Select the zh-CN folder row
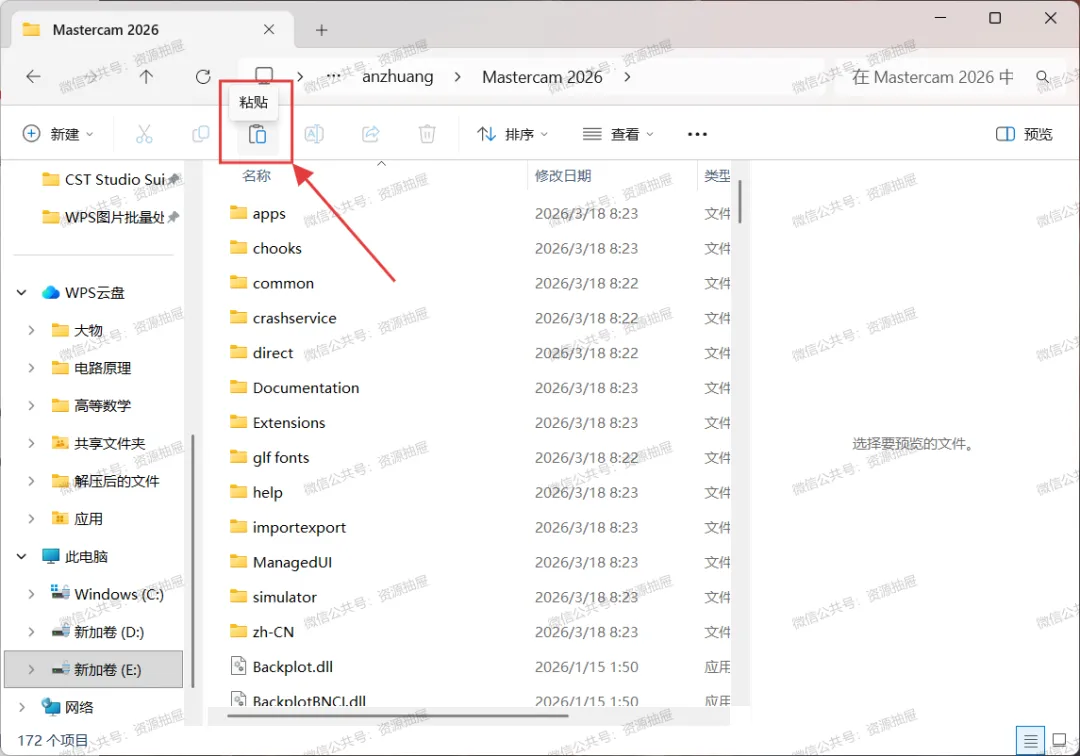Image resolution: width=1080 pixels, height=756 pixels. [479, 632]
